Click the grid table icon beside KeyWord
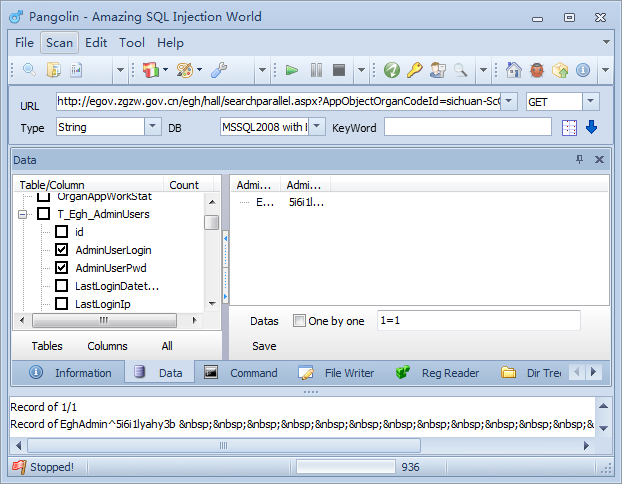 [569, 128]
